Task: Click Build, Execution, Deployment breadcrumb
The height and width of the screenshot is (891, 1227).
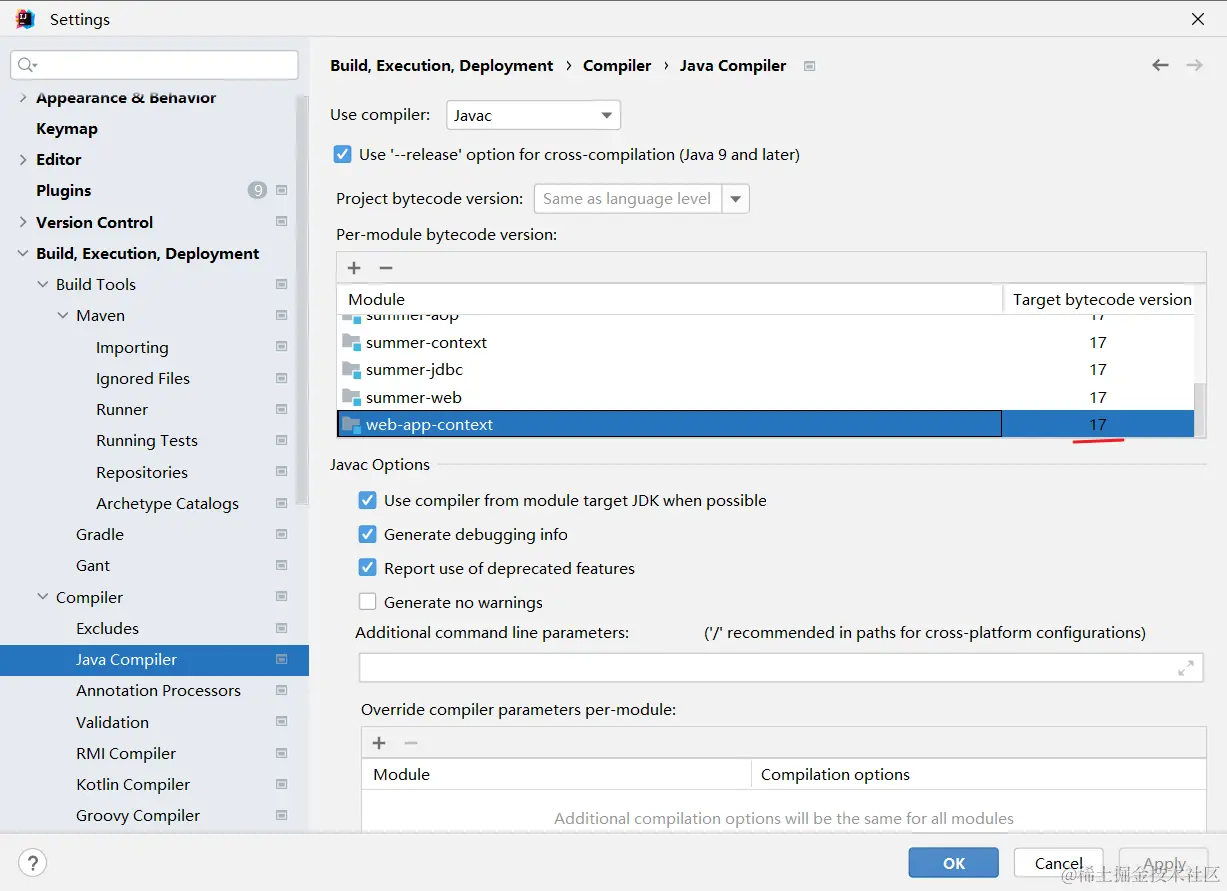Action: pos(442,65)
